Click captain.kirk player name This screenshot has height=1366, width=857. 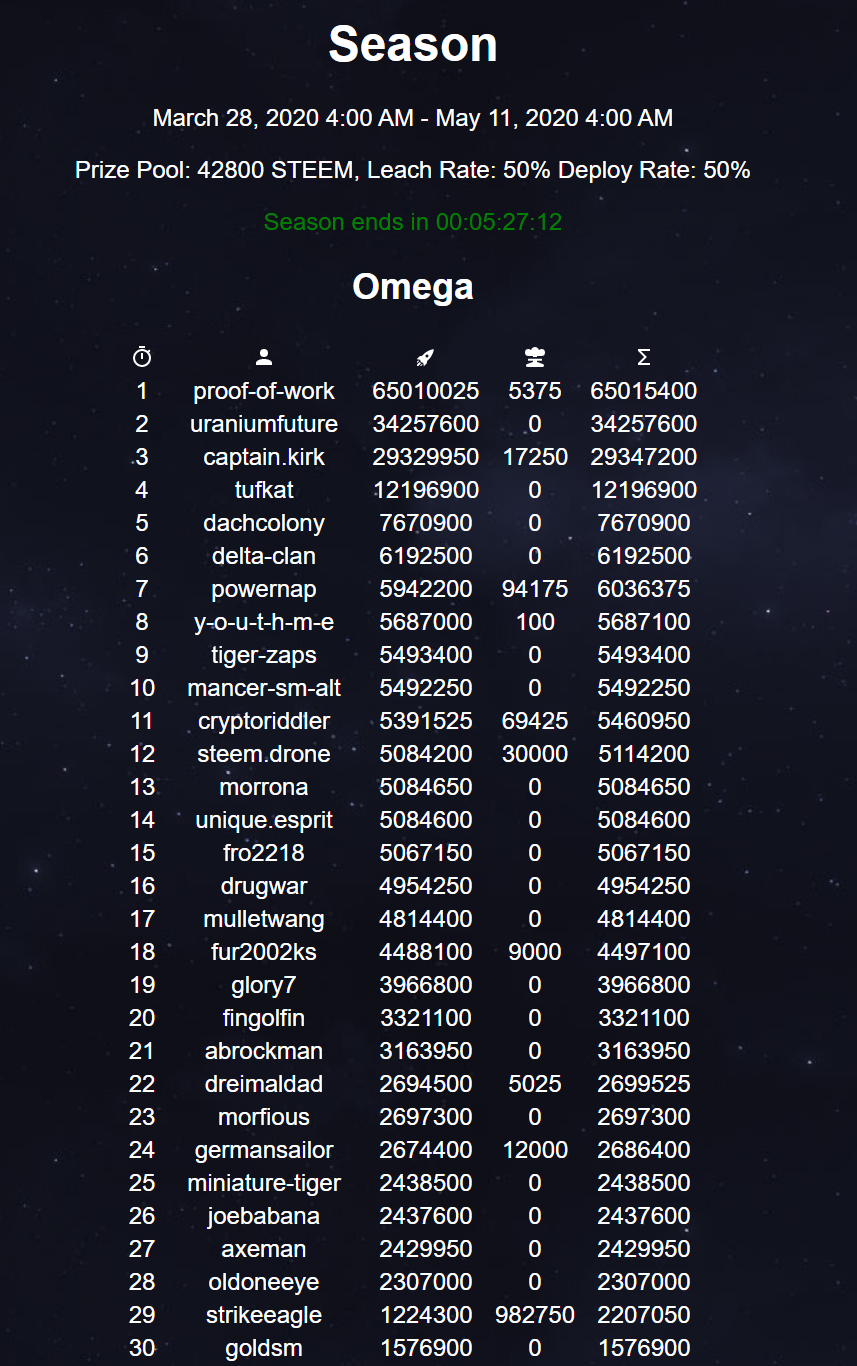(x=264, y=457)
